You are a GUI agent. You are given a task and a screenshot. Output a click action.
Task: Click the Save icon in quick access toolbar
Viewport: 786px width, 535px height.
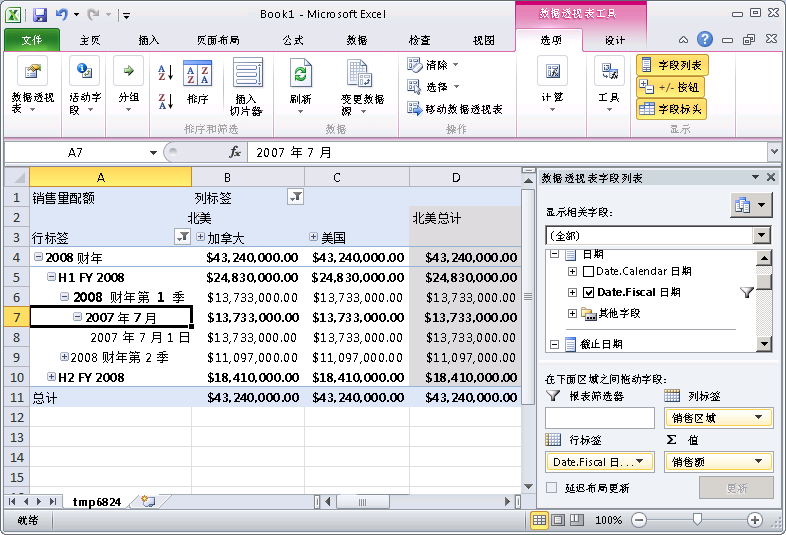[x=40, y=15]
